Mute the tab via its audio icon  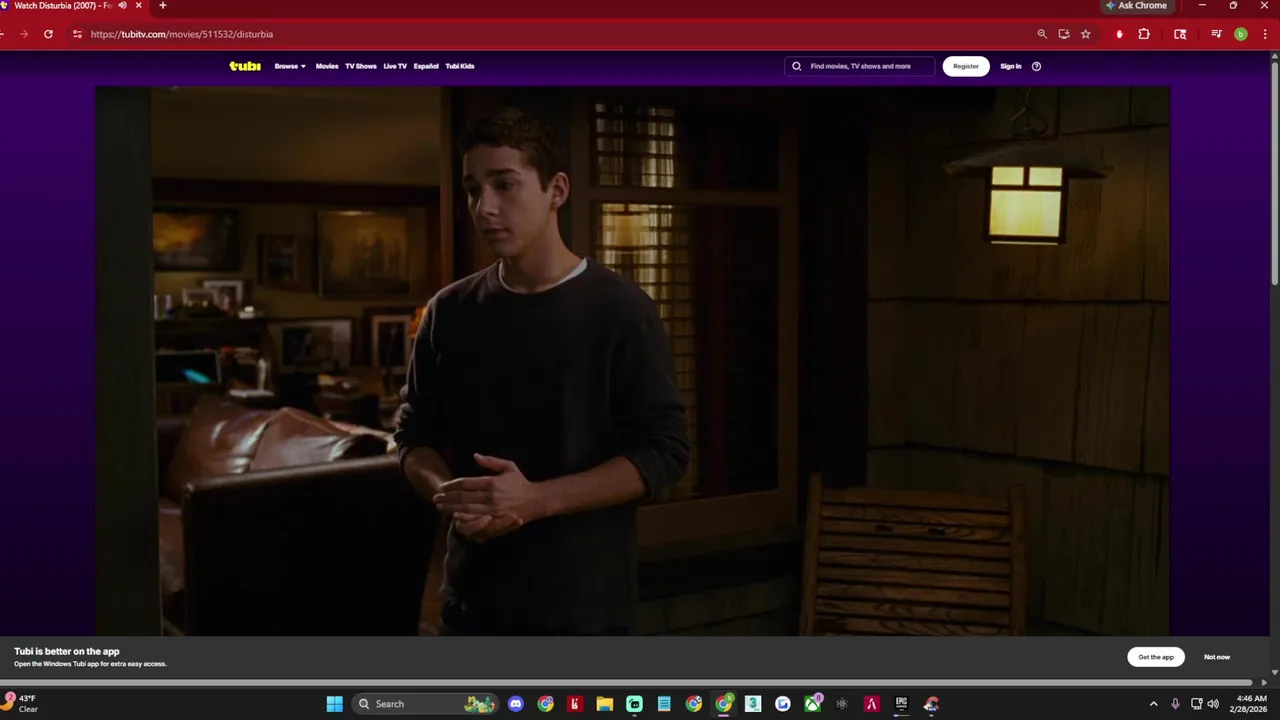(123, 5)
